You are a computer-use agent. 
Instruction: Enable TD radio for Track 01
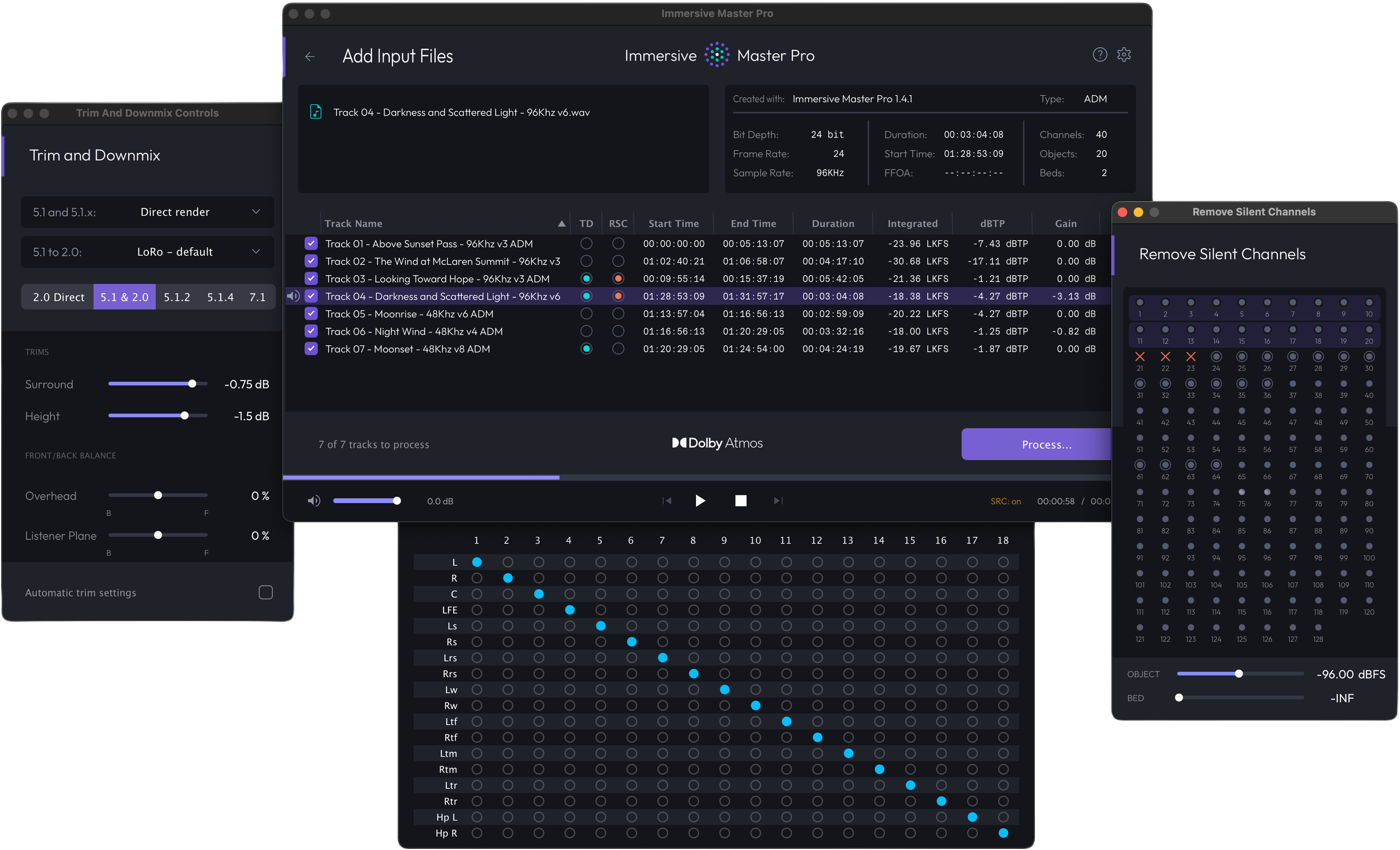[586, 243]
